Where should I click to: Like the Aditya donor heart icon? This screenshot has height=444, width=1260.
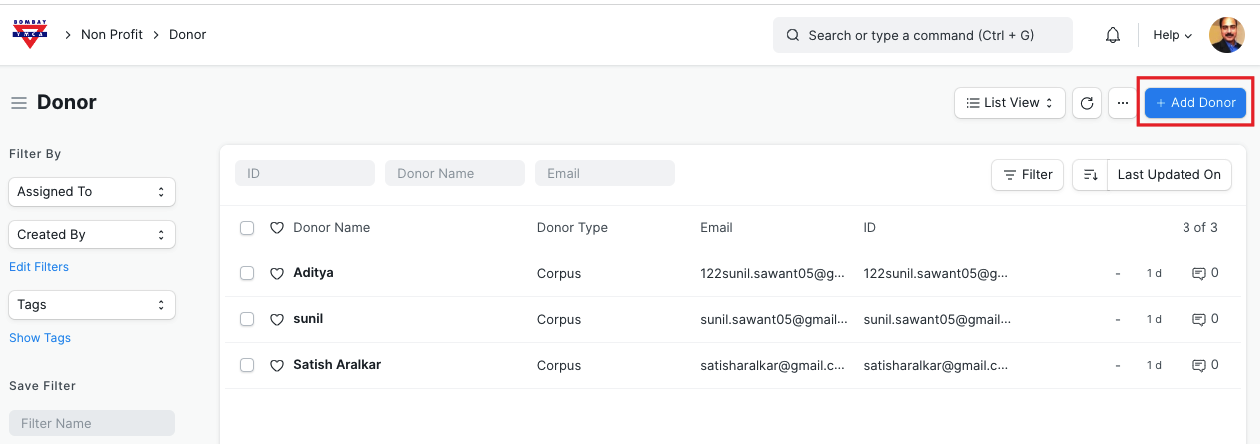tap(277, 274)
